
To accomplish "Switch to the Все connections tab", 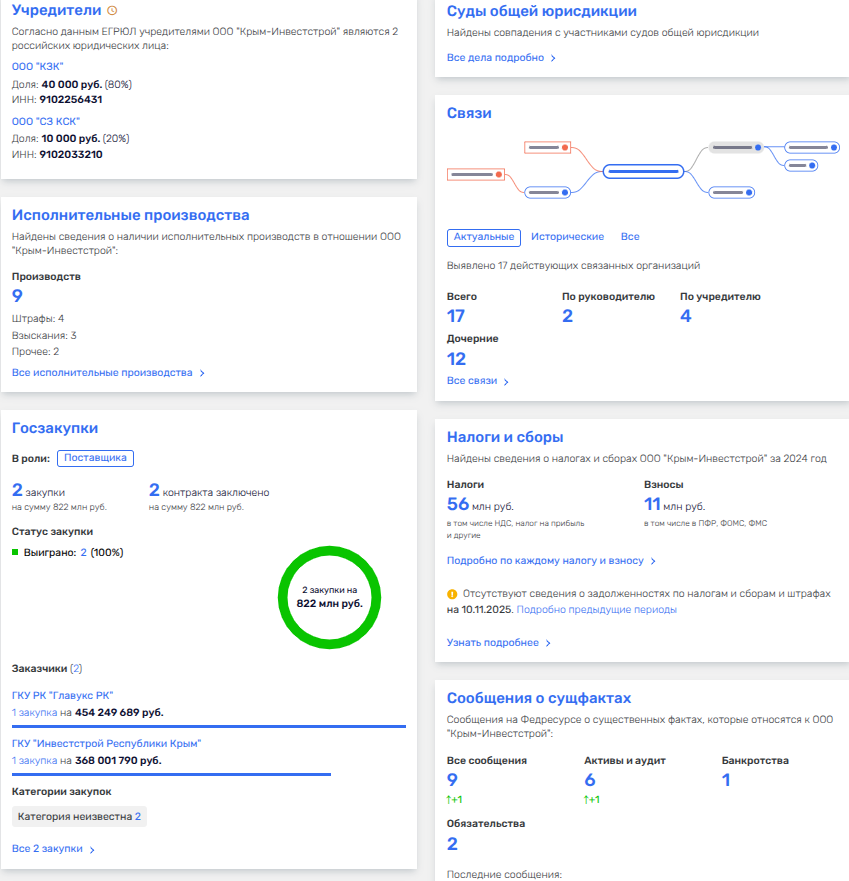I will click(x=630, y=237).
